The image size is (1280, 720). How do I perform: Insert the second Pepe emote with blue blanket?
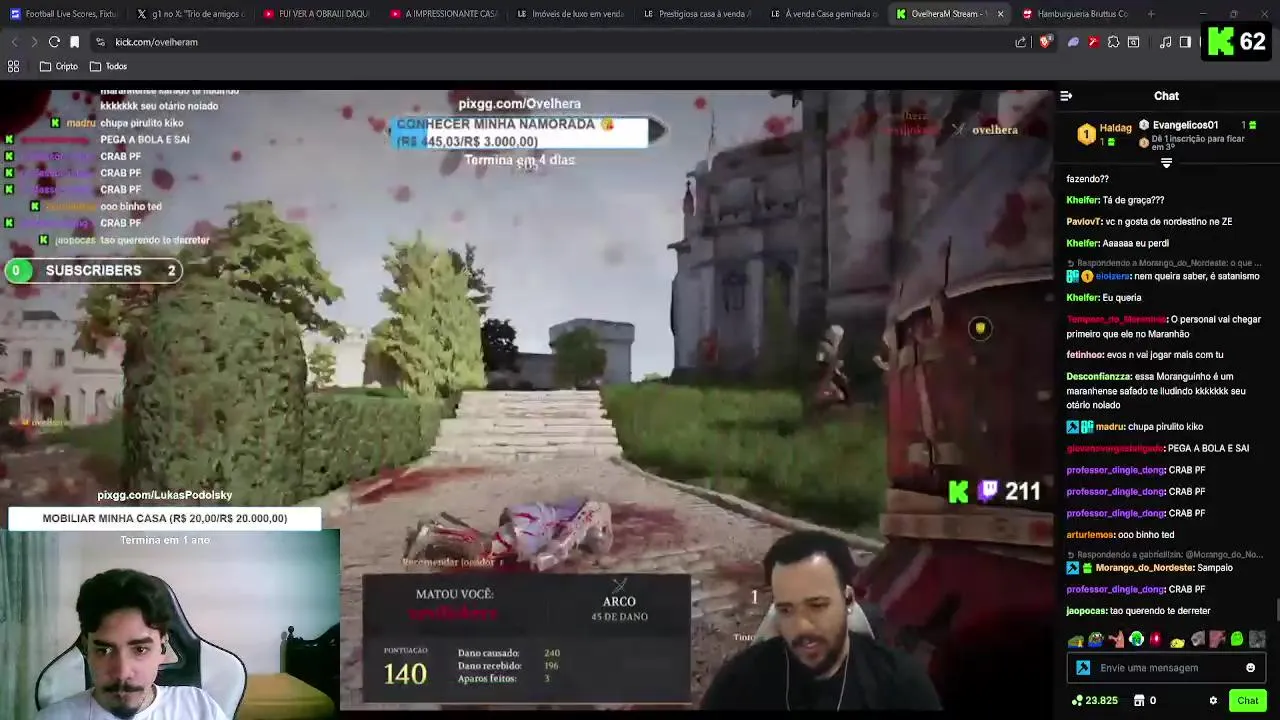(1096, 640)
